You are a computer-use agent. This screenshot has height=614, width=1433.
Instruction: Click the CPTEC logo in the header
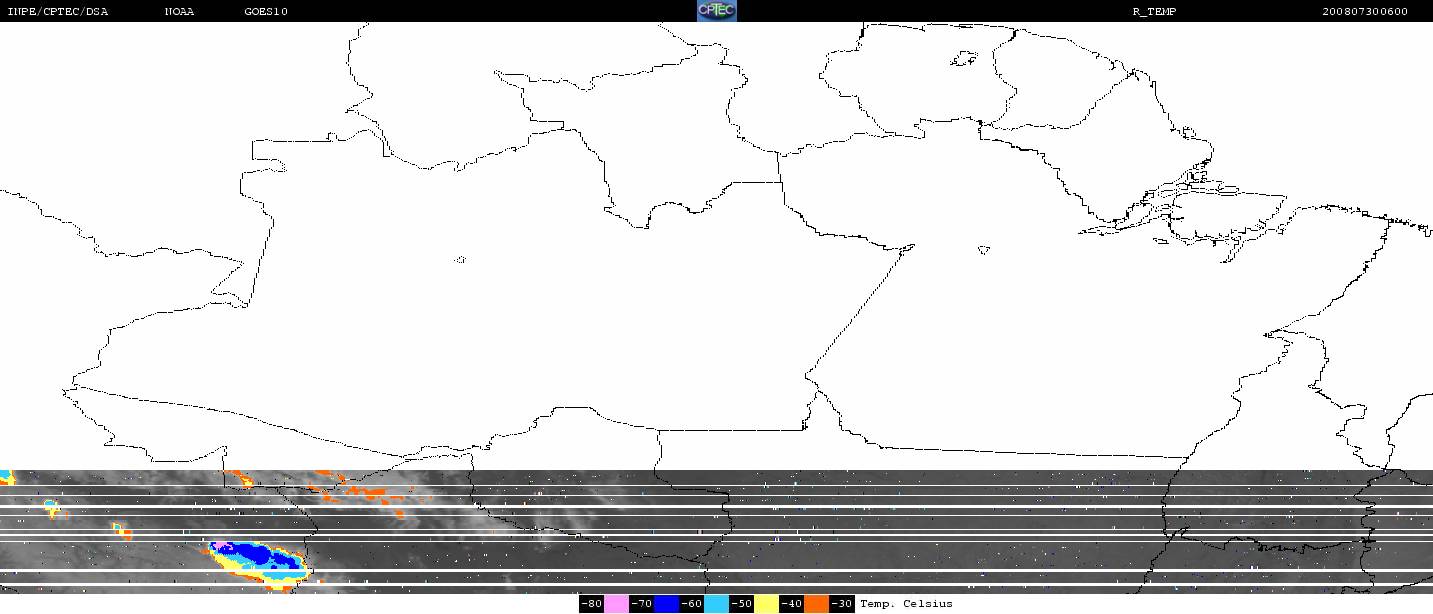pos(716,11)
